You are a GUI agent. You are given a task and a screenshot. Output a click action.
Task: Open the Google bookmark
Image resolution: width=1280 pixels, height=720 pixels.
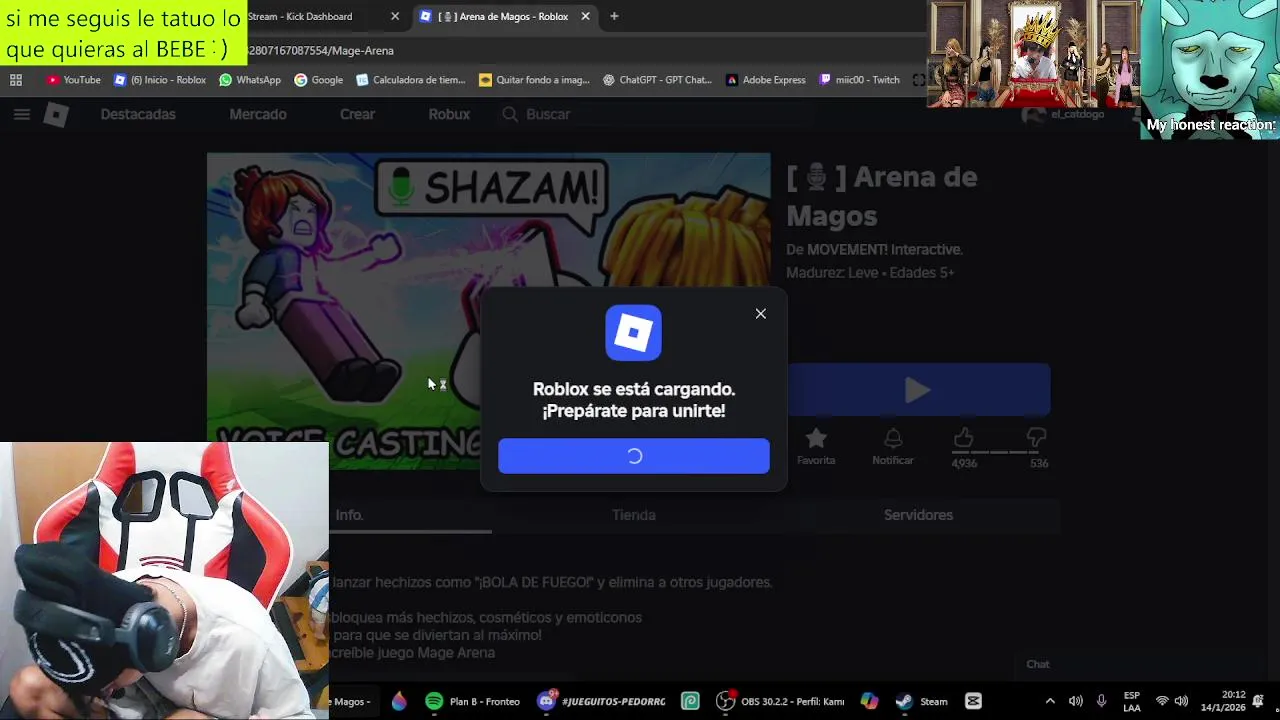coord(319,80)
